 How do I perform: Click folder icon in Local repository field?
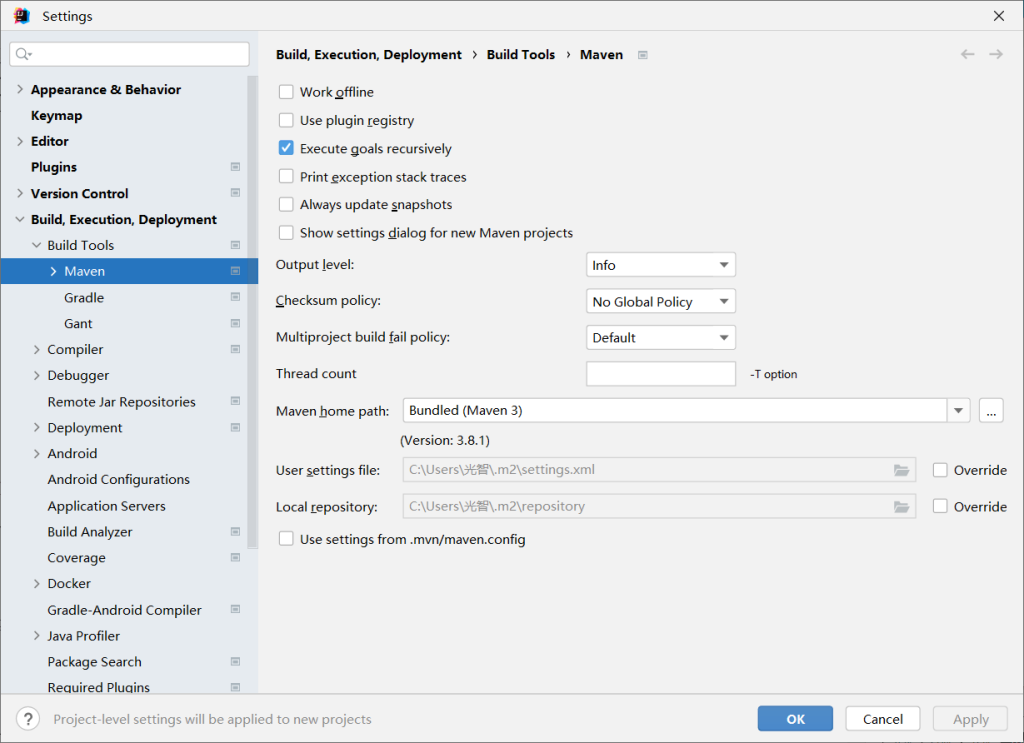[x=901, y=506]
